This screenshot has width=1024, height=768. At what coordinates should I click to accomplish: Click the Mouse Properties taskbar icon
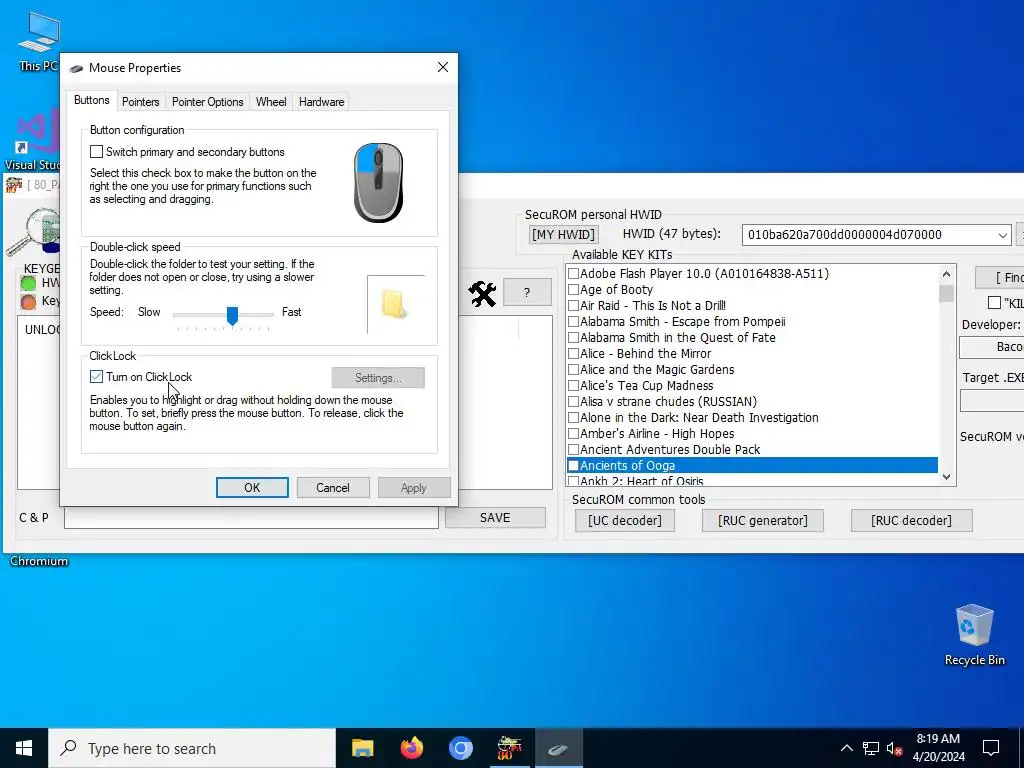click(x=558, y=748)
